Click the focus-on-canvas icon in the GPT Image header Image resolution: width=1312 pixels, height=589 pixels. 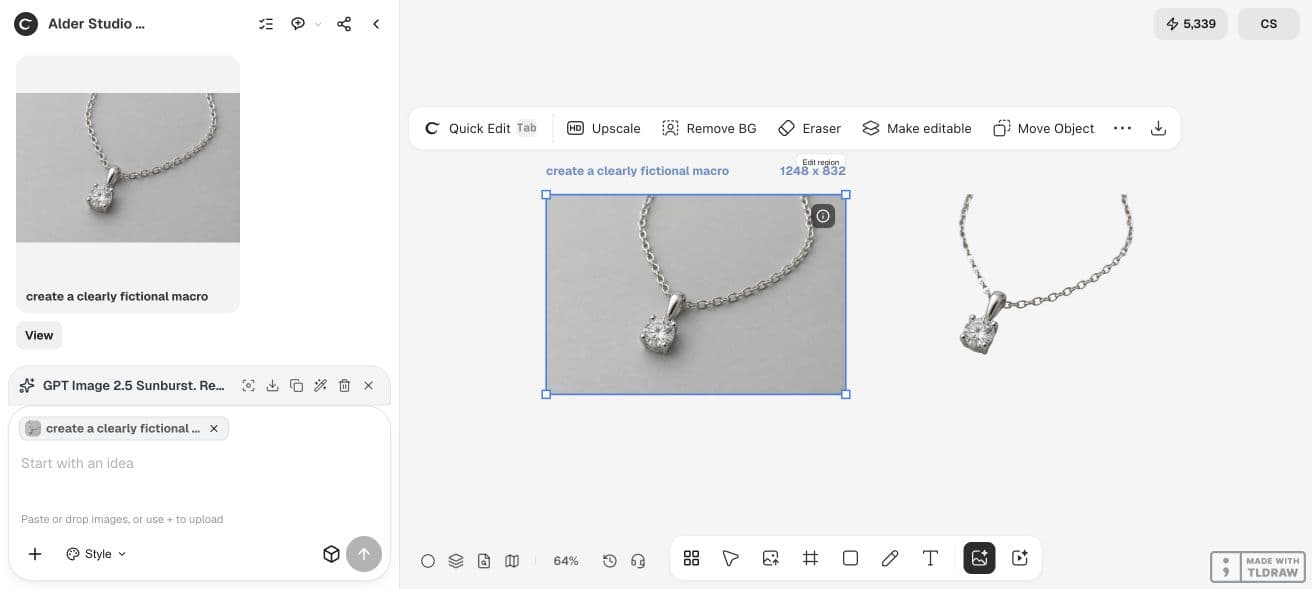pyautogui.click(x=248, y=385)
